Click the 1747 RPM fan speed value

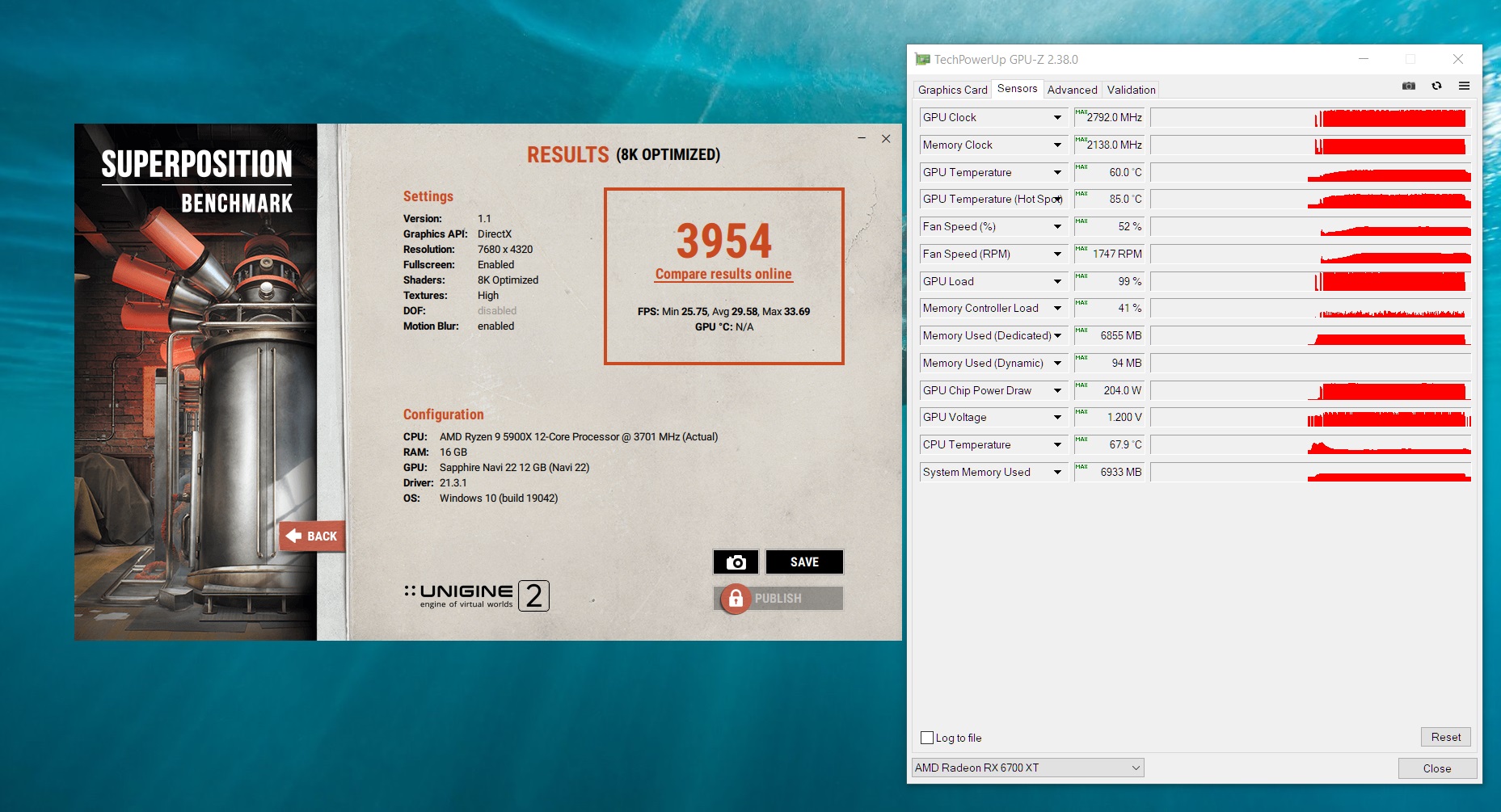tap(1117, 254)
